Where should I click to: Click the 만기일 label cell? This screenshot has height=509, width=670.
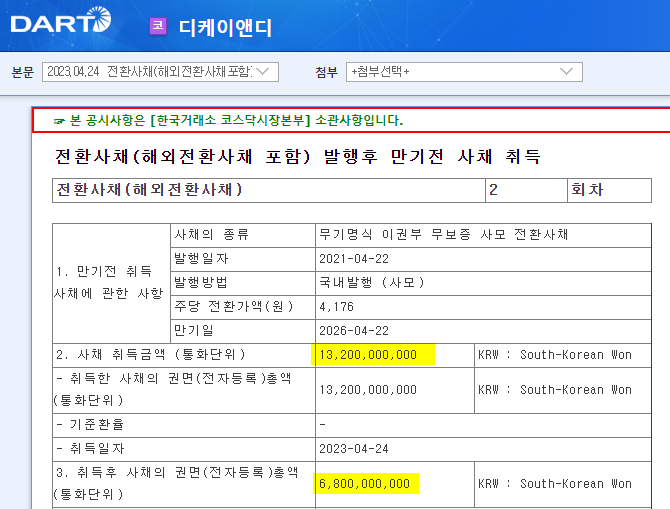click(243, 331)
